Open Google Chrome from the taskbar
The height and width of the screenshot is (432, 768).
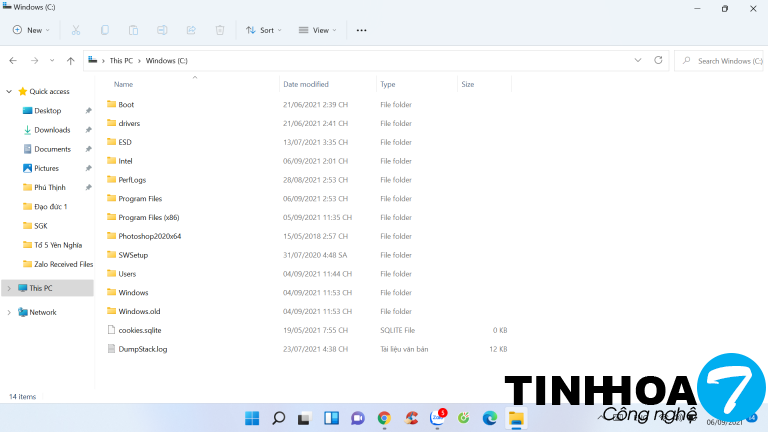tap(385, 418)
